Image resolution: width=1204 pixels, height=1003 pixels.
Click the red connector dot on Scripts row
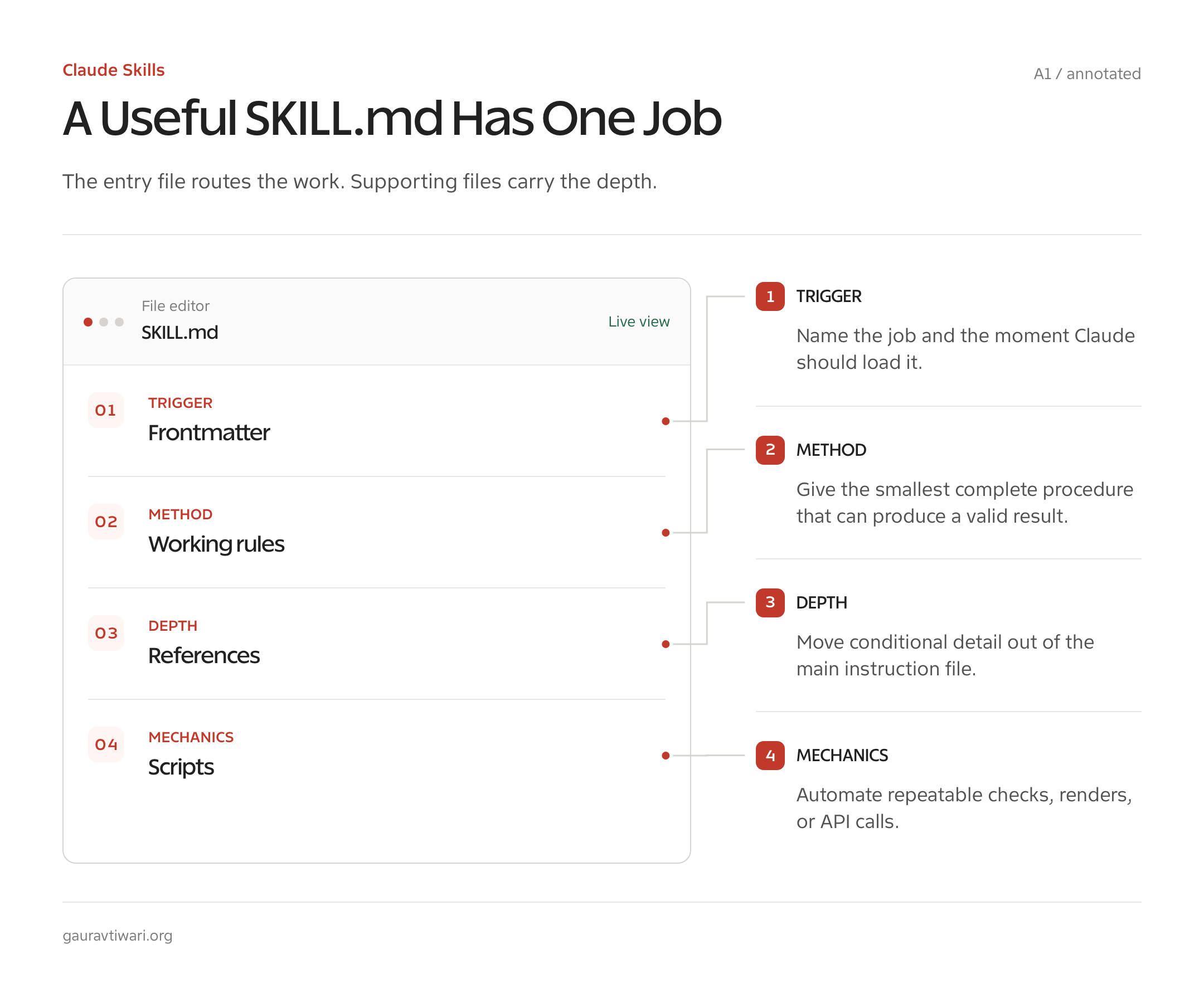[x=666, y=756]
